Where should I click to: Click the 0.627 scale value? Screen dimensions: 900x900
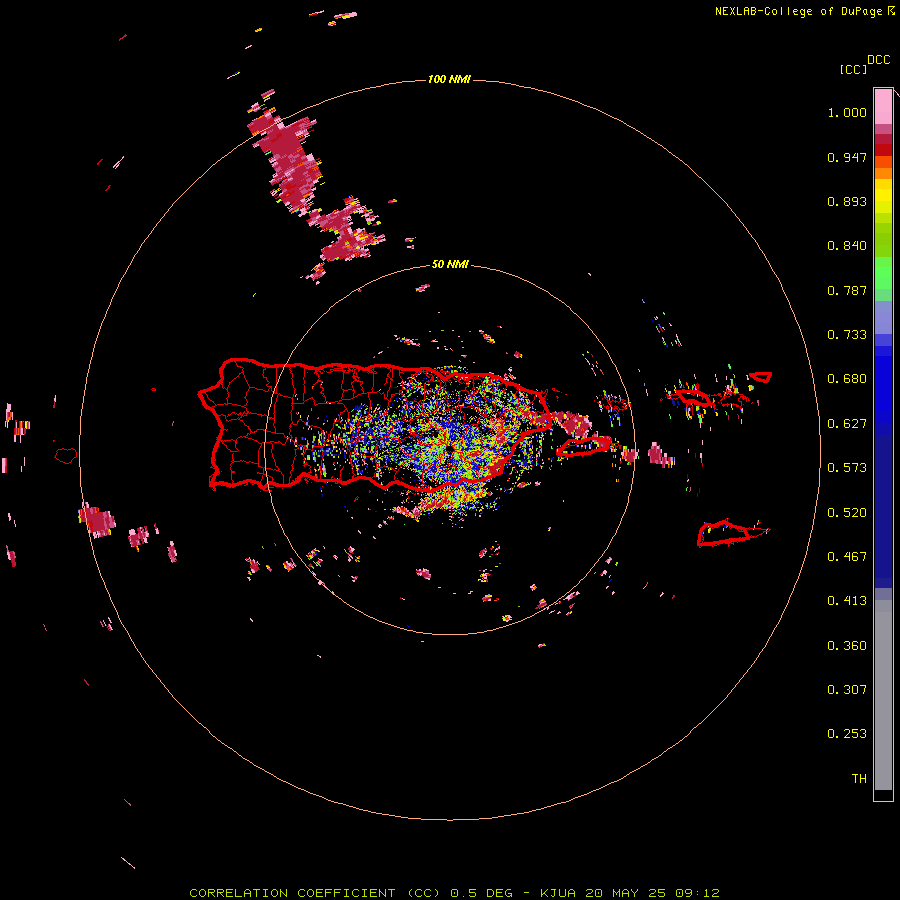[x=847, y=424]
